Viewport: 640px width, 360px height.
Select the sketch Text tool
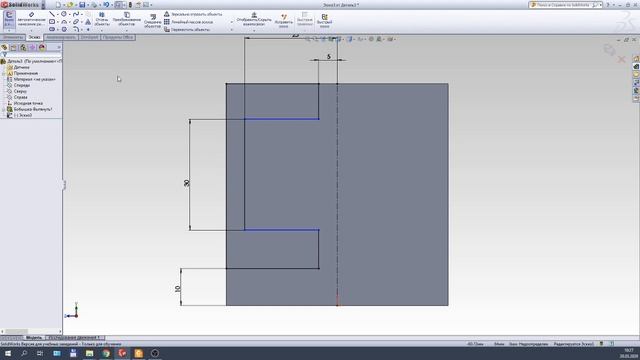[88, 22]
